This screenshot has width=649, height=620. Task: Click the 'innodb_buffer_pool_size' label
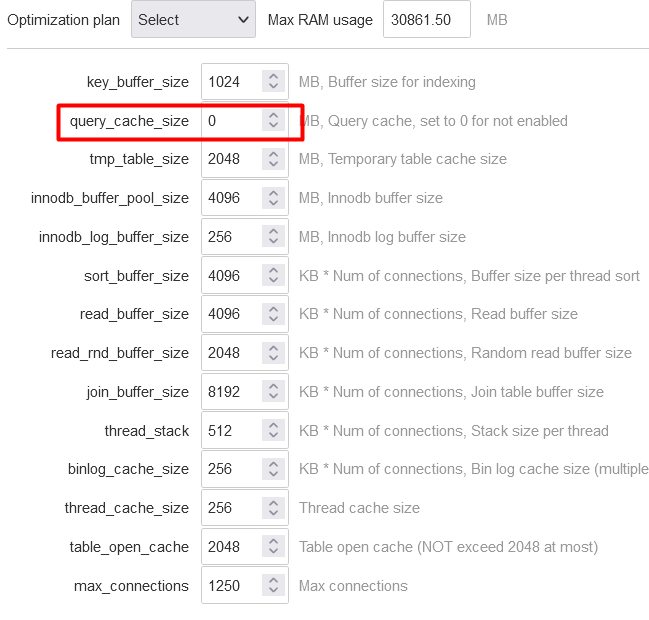click(x=110, y=198)
